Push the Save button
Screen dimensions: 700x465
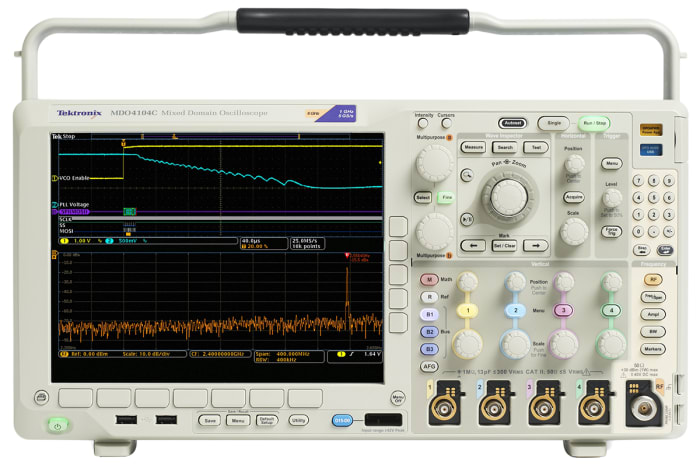point(209,420)
